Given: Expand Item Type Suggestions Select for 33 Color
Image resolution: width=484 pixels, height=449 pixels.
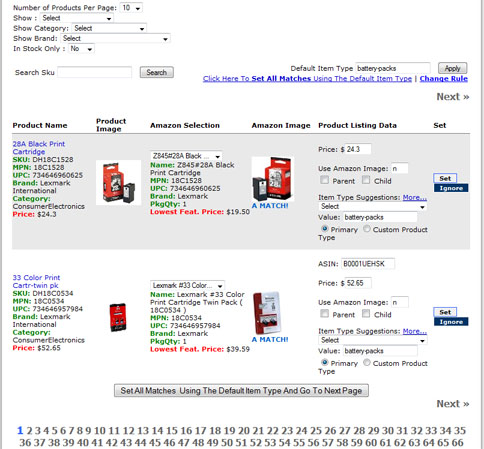Looking at the screenshot, I should (373, 340).
